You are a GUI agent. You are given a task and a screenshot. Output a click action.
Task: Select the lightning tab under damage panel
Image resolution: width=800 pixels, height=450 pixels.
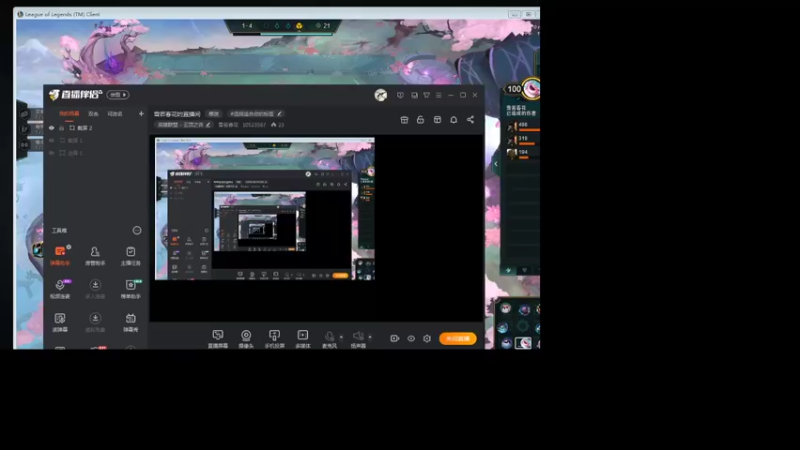coord(508,270)
